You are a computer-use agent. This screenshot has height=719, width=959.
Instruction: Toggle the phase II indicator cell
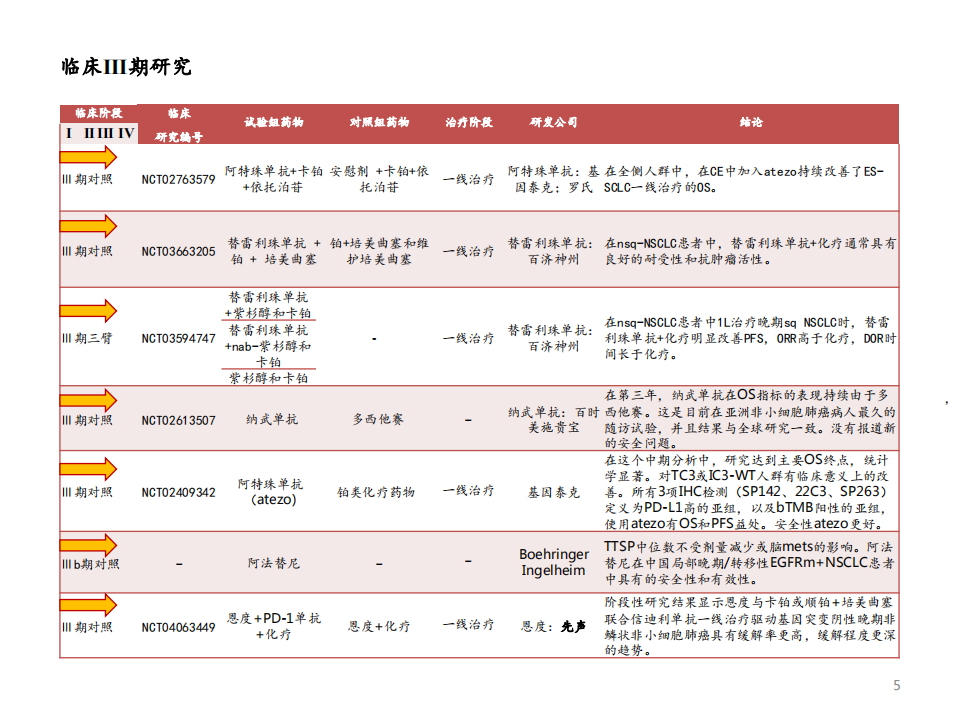[x=89, y=132]
